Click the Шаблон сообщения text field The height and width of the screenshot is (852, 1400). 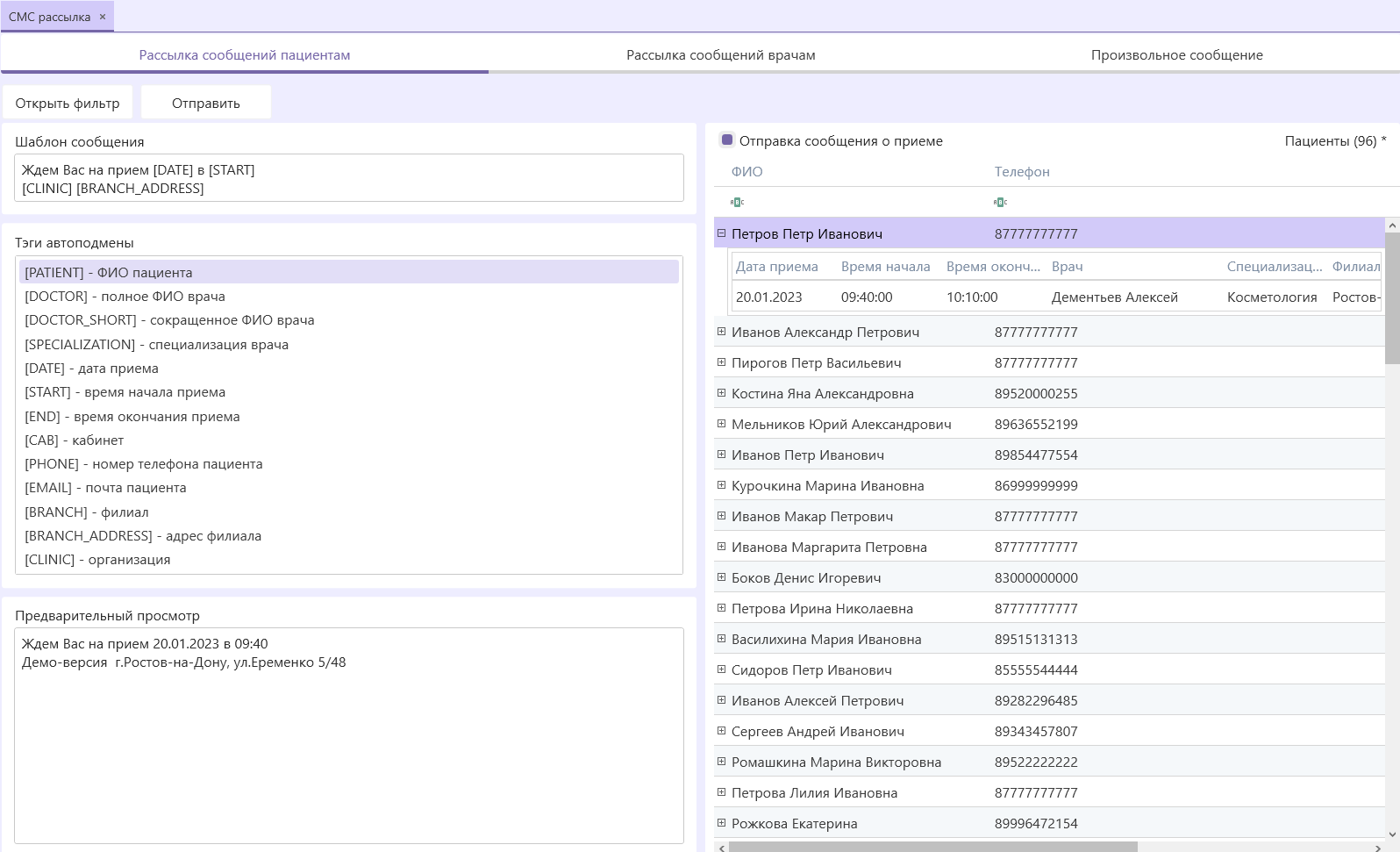click(x=349, y=178)
